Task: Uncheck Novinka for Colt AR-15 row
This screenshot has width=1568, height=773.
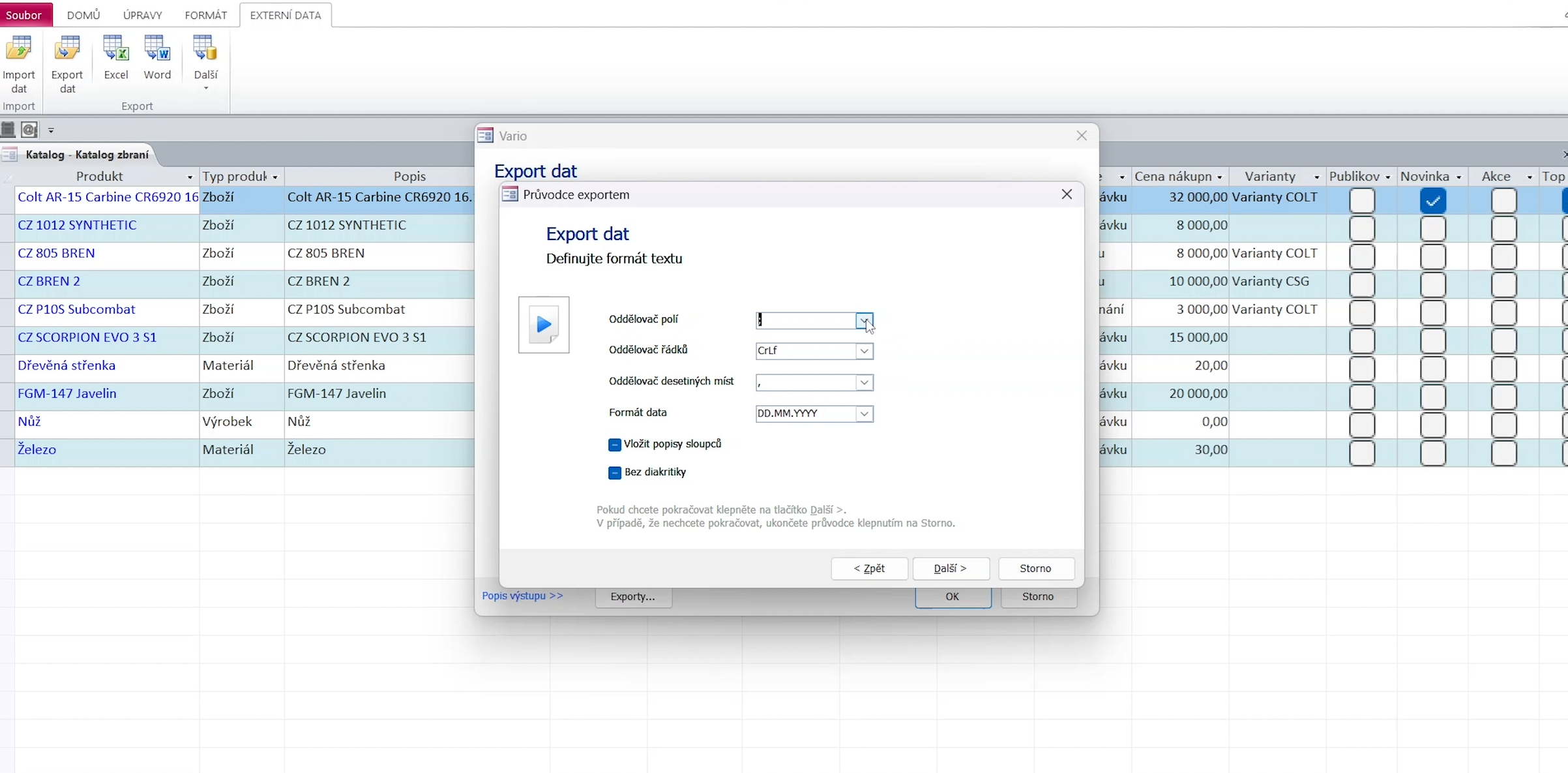Action: [1432, 201]
